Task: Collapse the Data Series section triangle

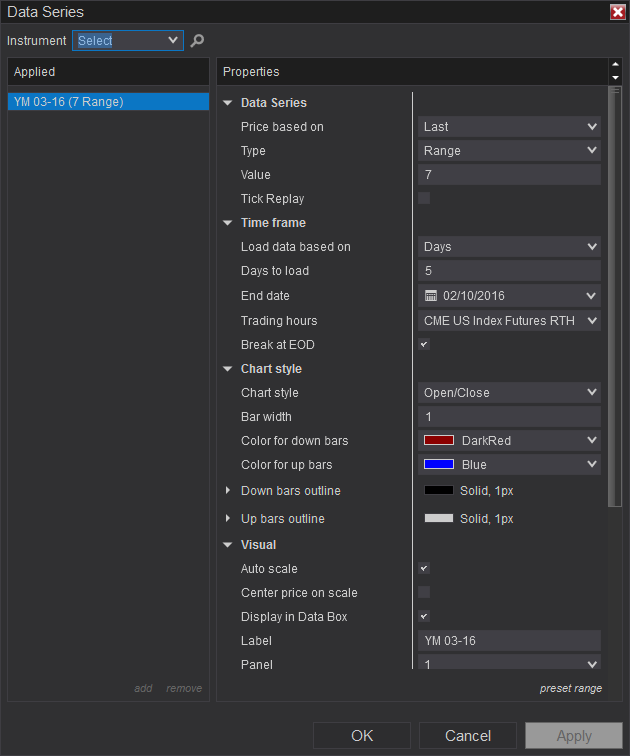Action: pos(228,103)
